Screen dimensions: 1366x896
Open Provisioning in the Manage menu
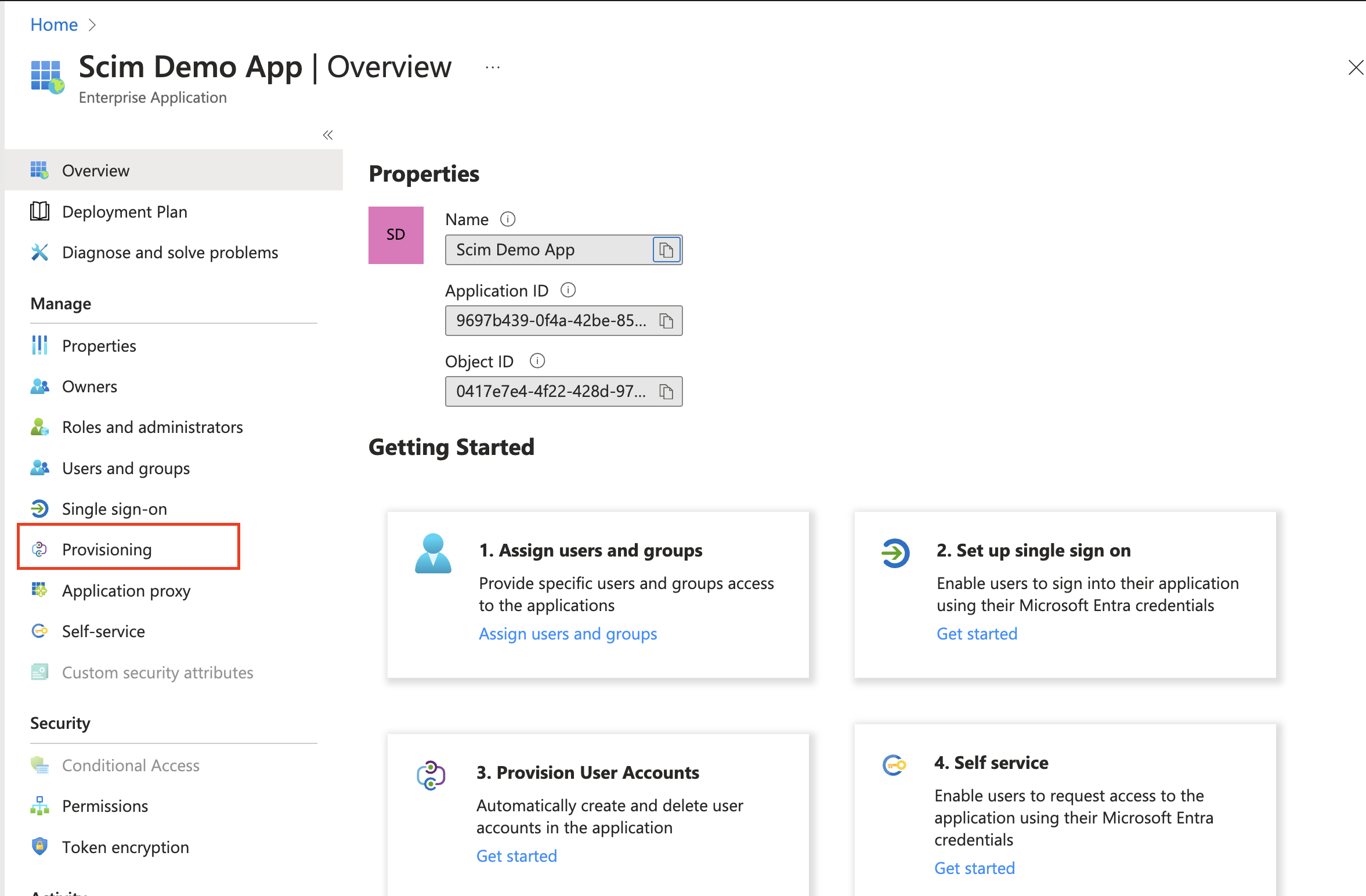pyautogui.click(x=107, y=550)
